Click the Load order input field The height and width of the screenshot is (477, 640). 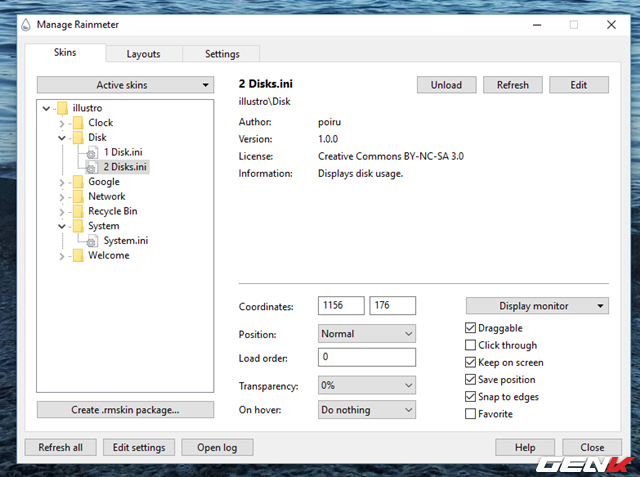coord(367,357)
